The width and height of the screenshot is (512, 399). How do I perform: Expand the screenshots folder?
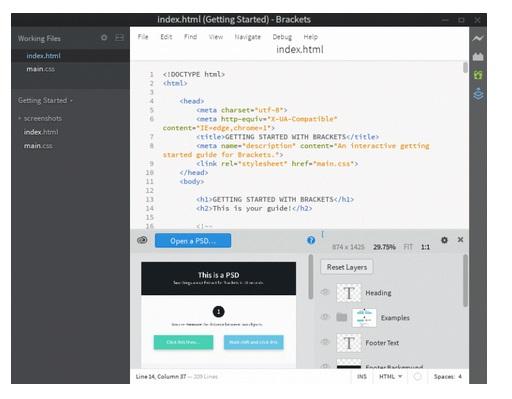tap(20, 118)
